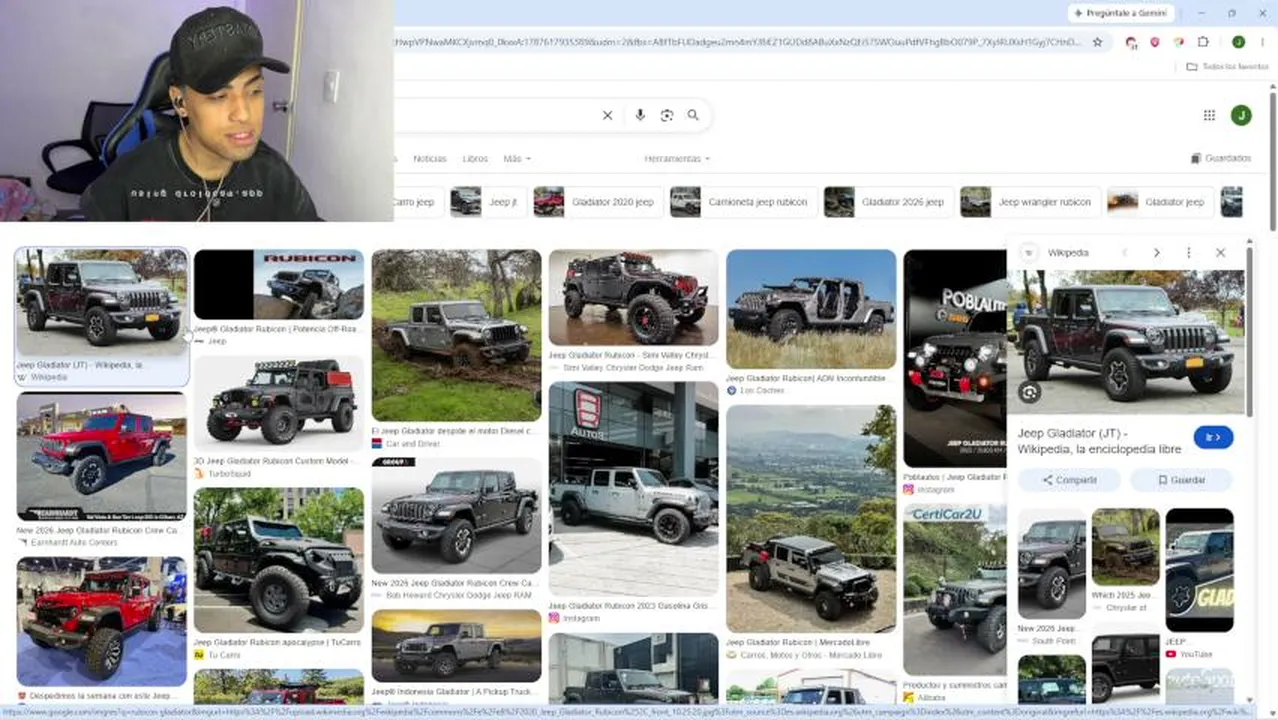
Task: Clear the search box with the X
Action: click(x=607, y=115)
